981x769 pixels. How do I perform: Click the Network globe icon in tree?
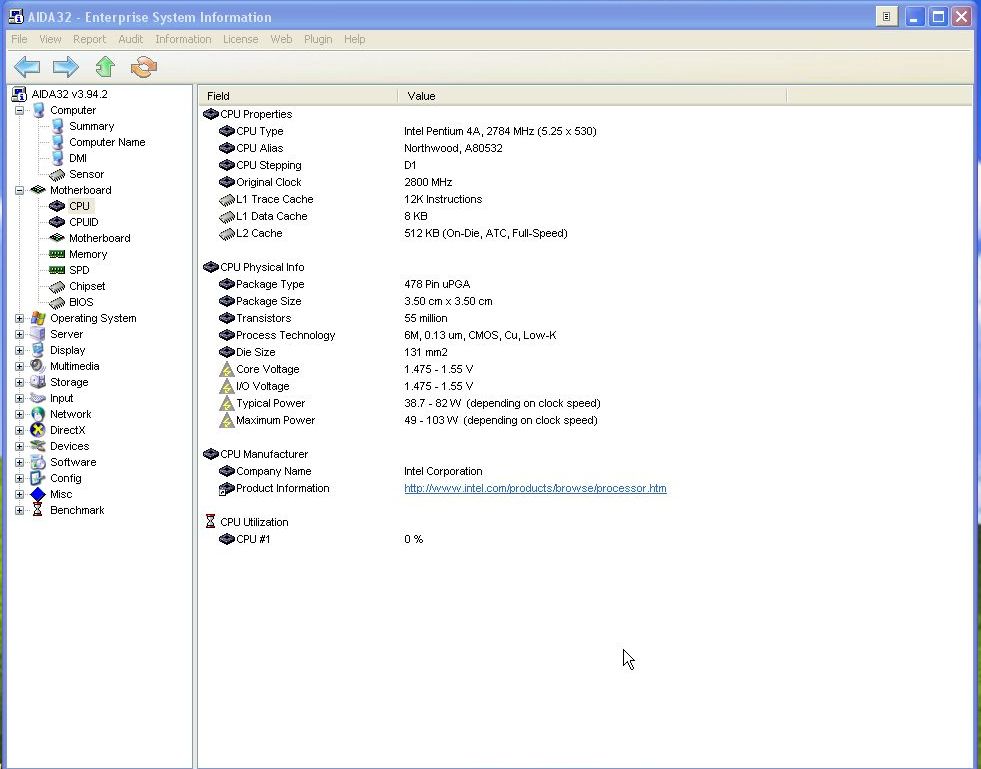[38, 414]
